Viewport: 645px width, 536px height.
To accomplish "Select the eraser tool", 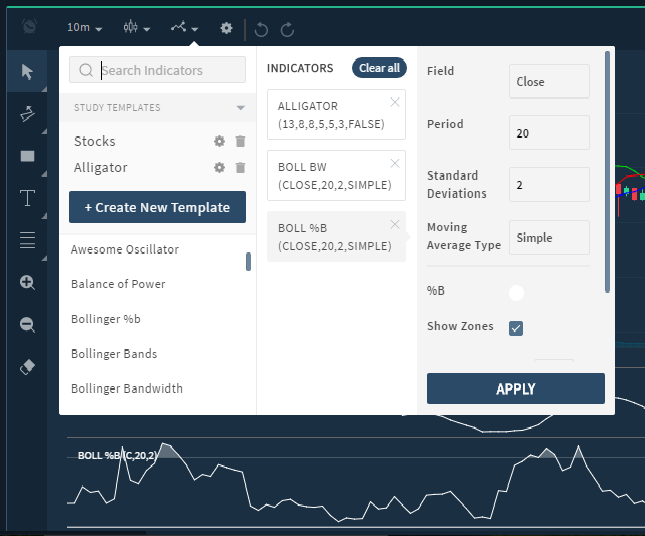I will tap(27, 367).
